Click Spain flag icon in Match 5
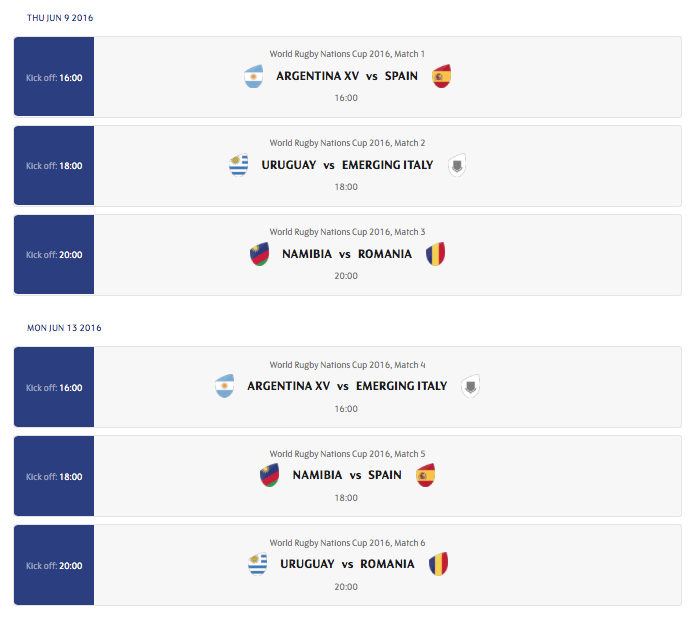The width and height of the screenshot is (694, 618). pyautogui.click(x=426, y=475)
